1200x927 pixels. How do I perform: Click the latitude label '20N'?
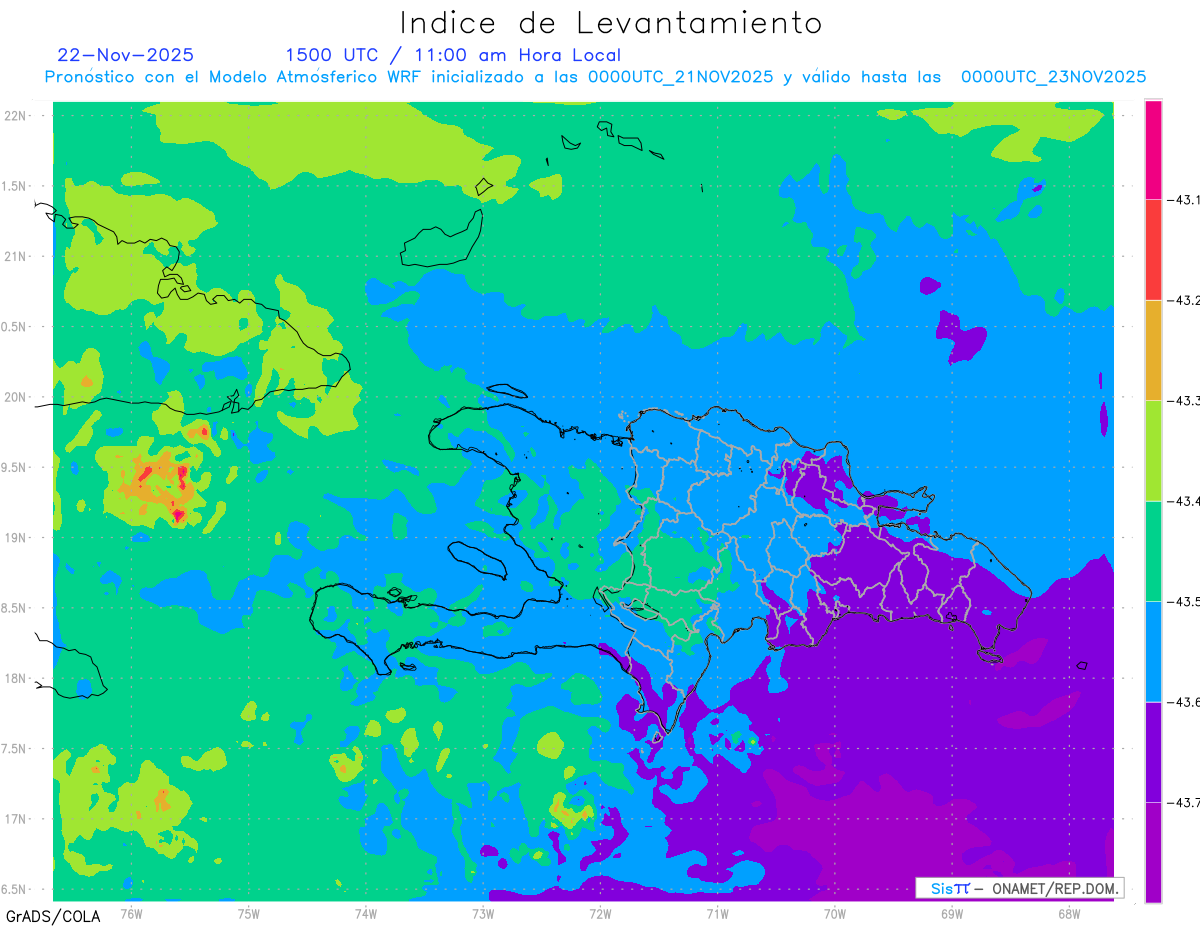point(15,397)
